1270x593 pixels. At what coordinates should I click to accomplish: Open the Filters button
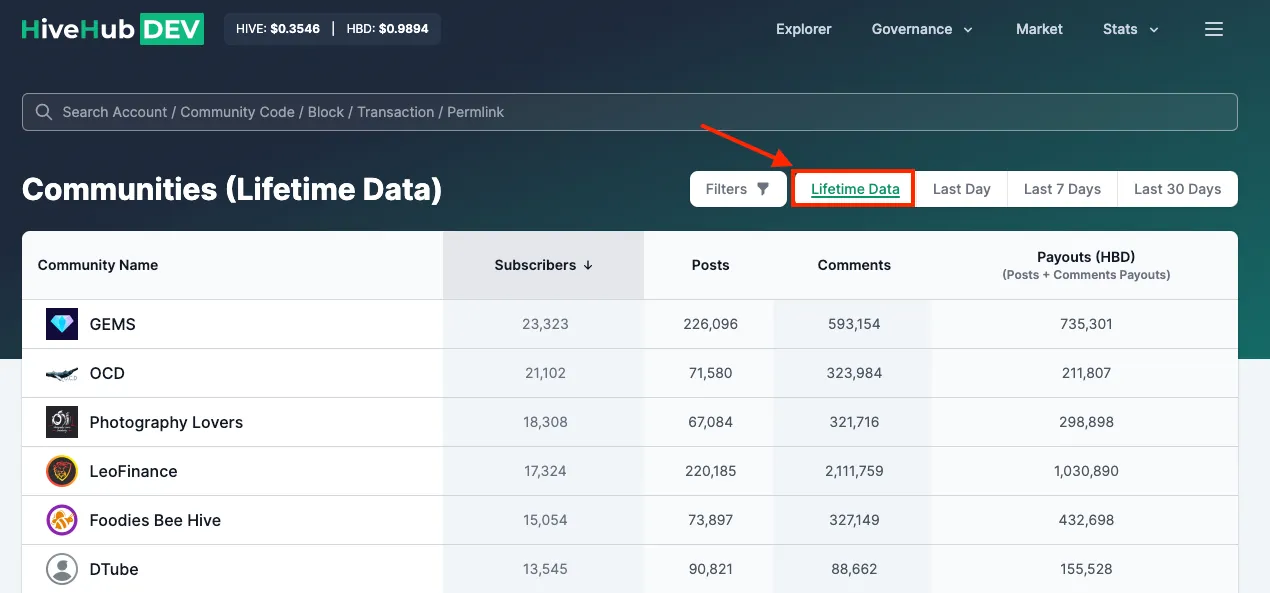pos(738,189)
